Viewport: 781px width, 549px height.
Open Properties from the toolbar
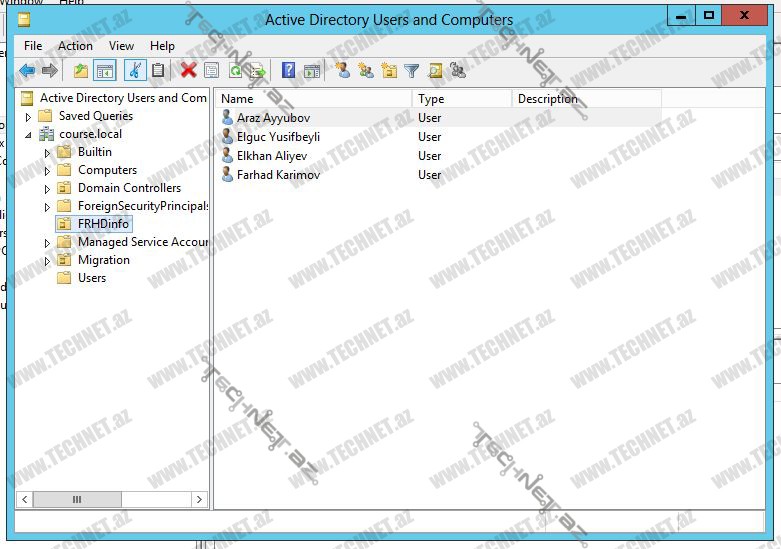[x=211, y=70]
